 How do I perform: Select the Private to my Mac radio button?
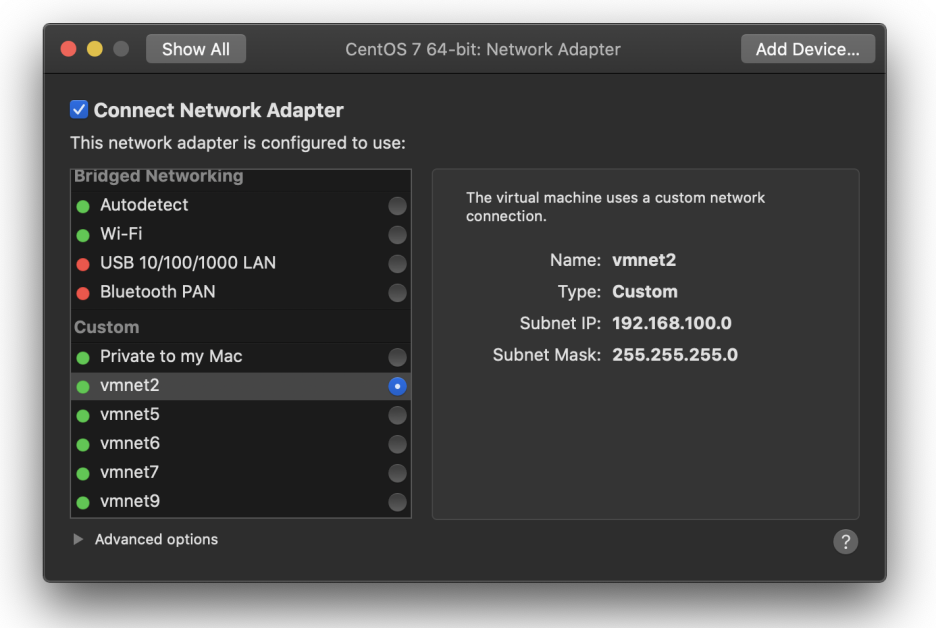[x=397, y=357]
